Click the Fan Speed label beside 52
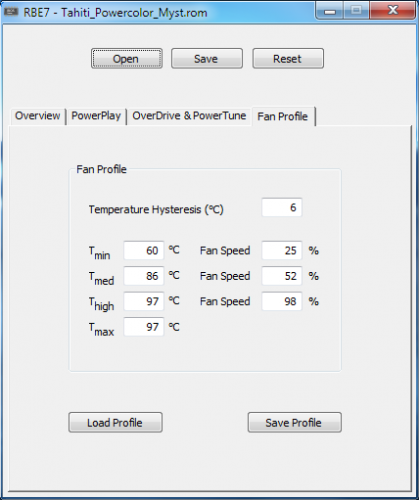The image size is (419, 500). click(x=225, y=276)
